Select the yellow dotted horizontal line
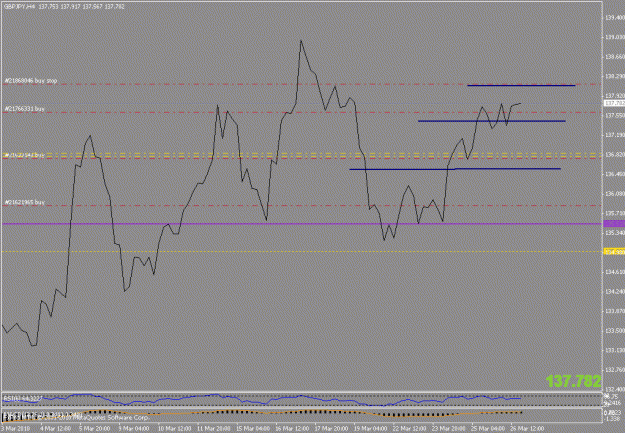 pos(302,252)
